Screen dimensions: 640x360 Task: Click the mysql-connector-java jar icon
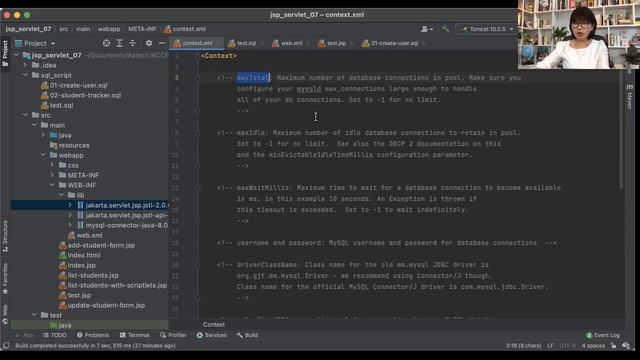click(80, 225)
